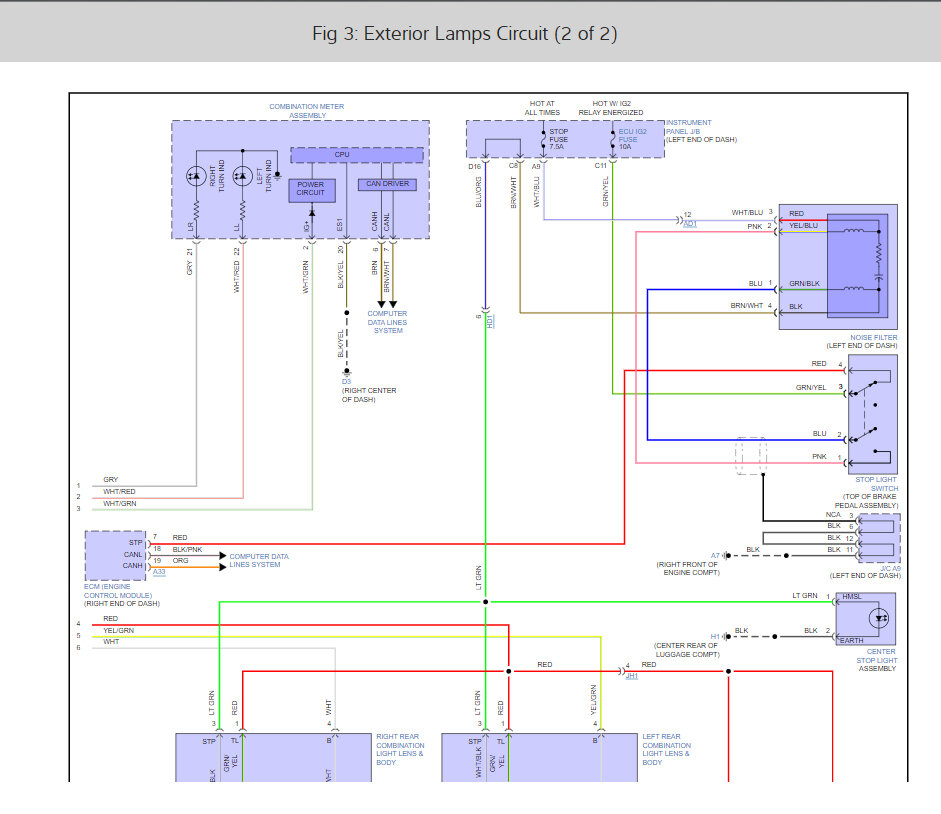Image resolution: width=941 pixels, height=814 pixels.
Task: Select the CAN DRIVER block
Action: (x=387, y=184)
